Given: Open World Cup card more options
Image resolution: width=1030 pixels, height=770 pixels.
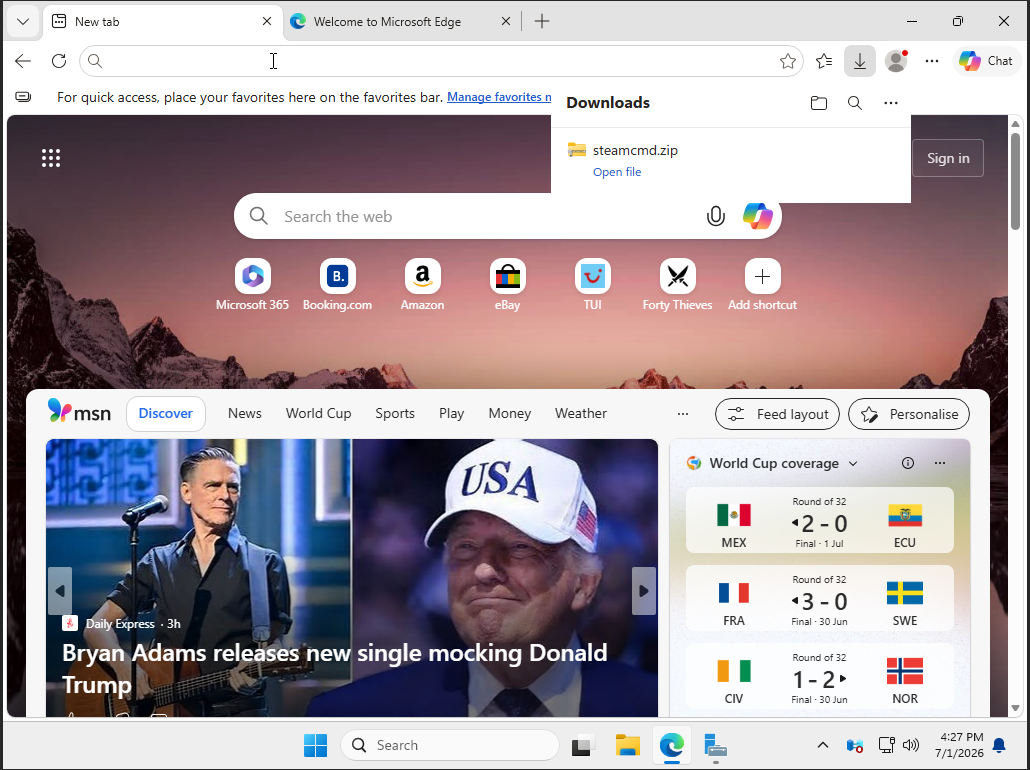Looking at the screenshot, I should click(x=940, y=463).
